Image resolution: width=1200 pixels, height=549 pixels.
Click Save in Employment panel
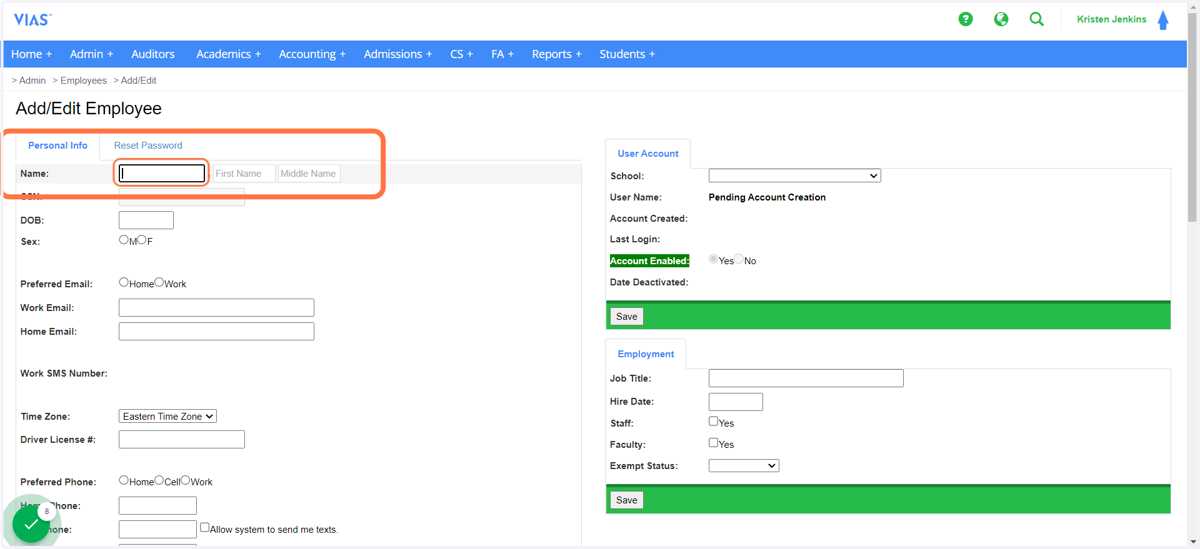(x=627, y=500)
